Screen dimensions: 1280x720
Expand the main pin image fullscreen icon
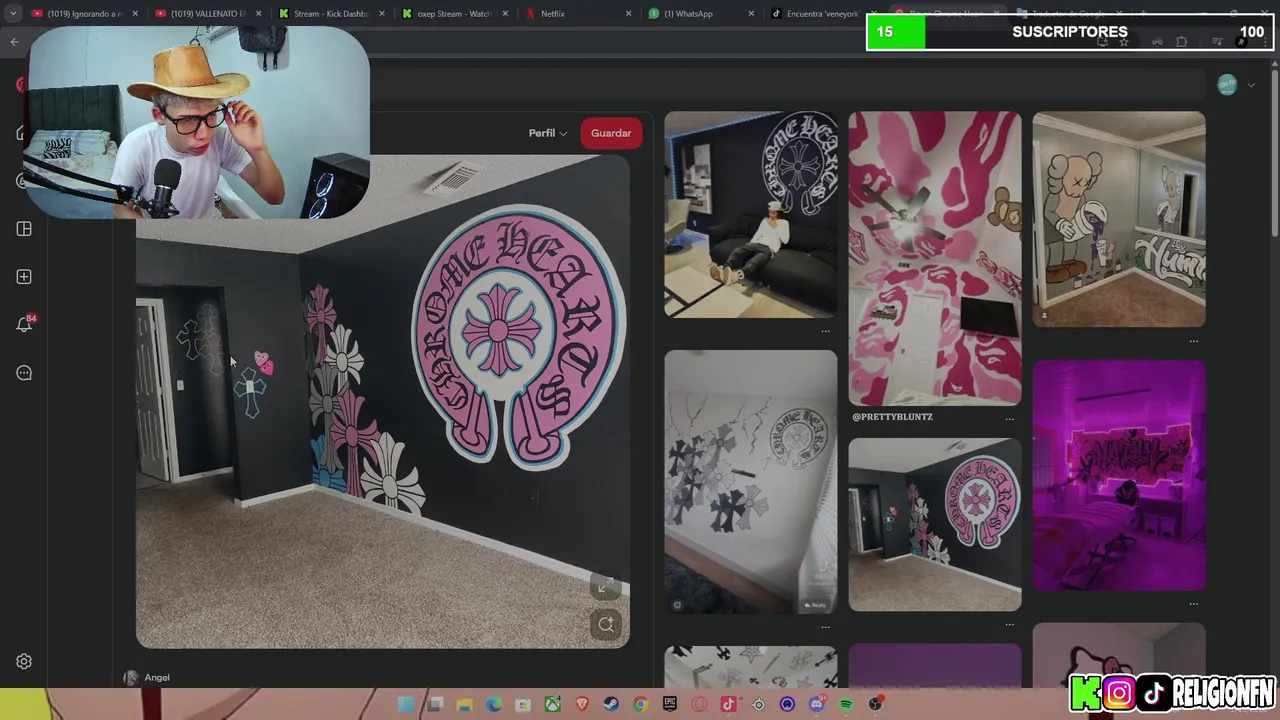(605, 587)
